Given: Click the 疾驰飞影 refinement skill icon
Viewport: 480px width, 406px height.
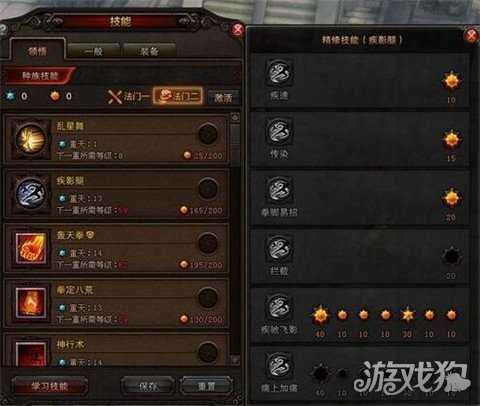Looking at the screenshot, I should click(x=279, y=306).
